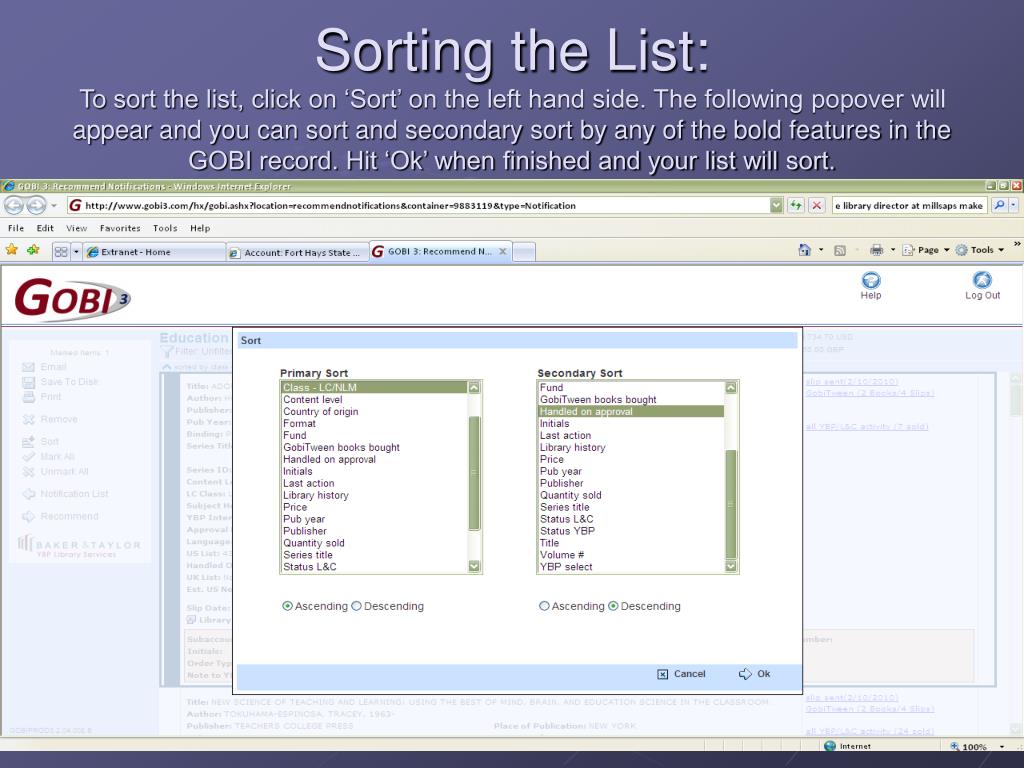Open the File menu
The width and height of the screenshot is (1024, 768).
click(16, 228)
